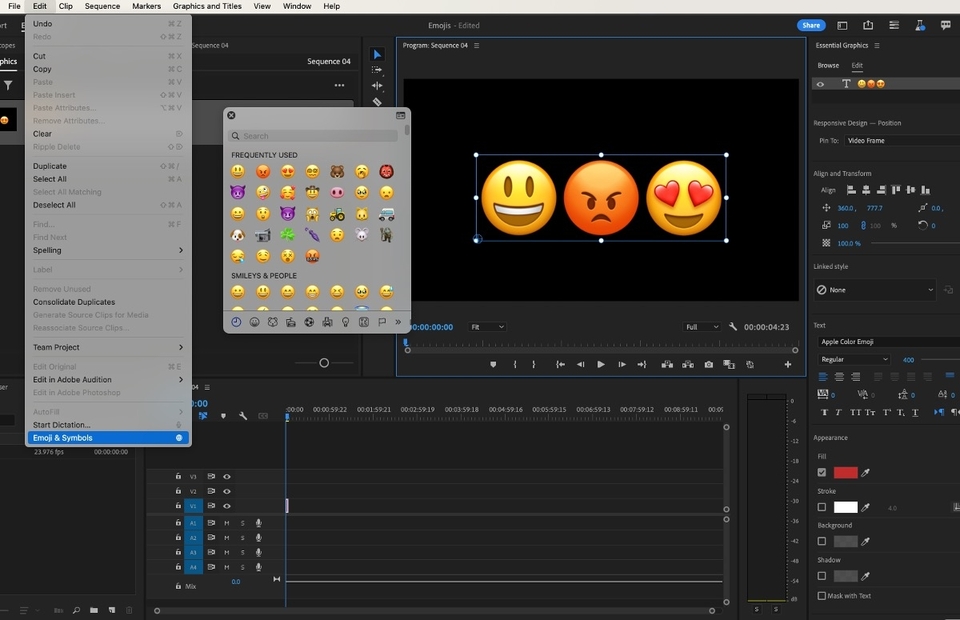960x620 pixels.
Task: Hide track V2 with eye icon
Action: click(227, 492)
